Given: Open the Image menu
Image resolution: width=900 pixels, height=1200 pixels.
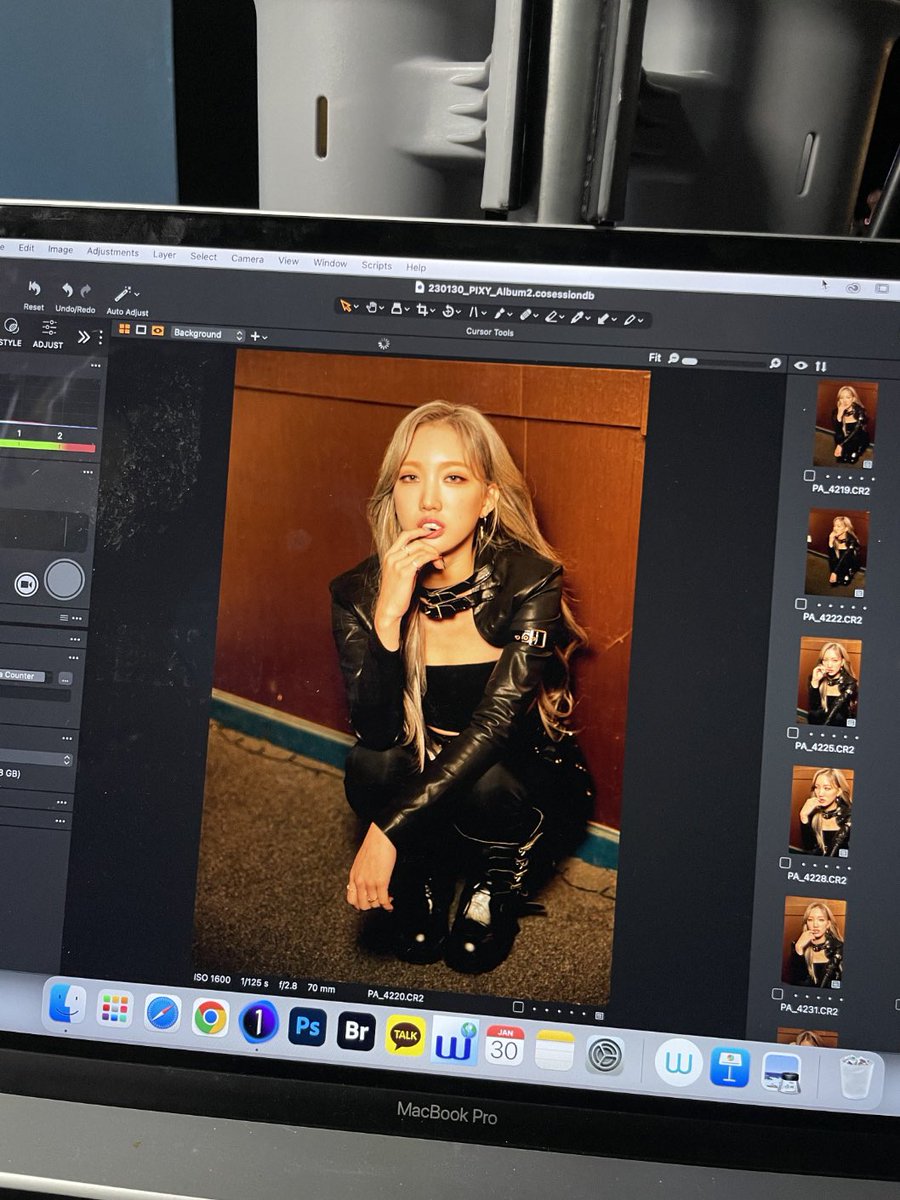Looking at the screenshot, I should tap(60, 250).
